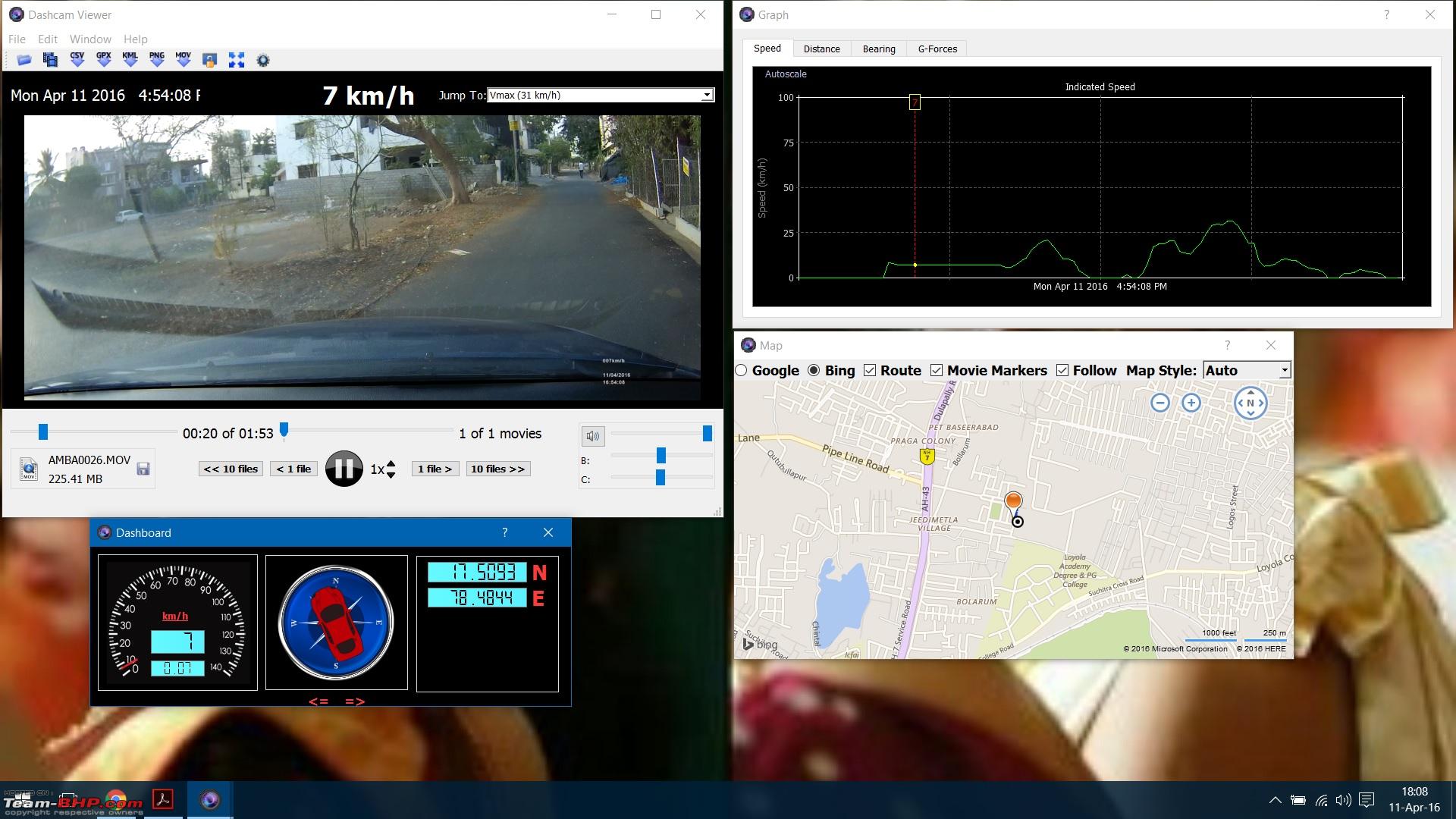Go to previous 1 file

tap(293, 469)
